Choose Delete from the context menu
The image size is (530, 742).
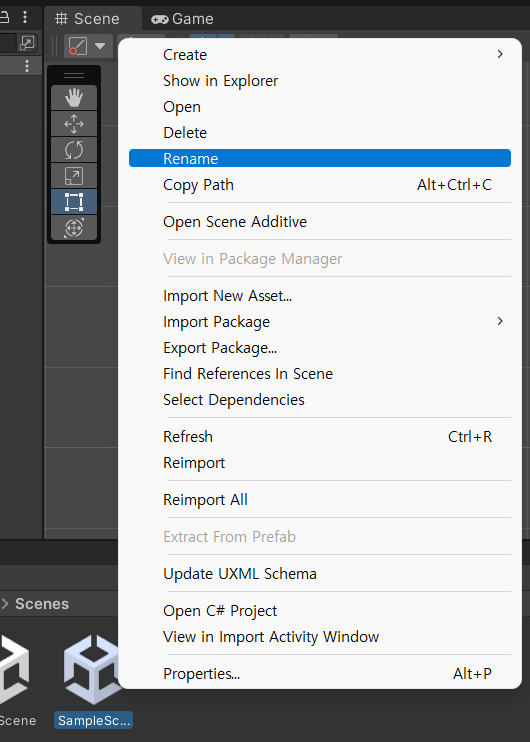[320, 133]
